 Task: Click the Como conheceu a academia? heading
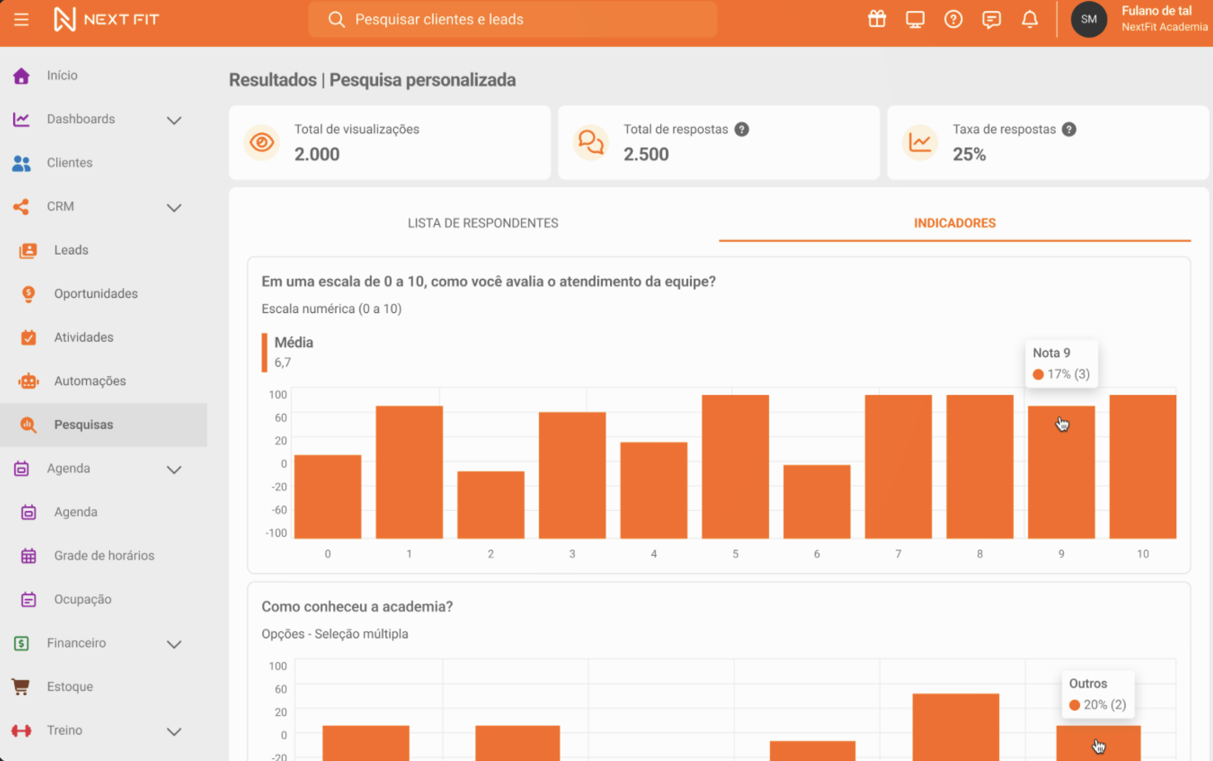[x=357, y=607]
